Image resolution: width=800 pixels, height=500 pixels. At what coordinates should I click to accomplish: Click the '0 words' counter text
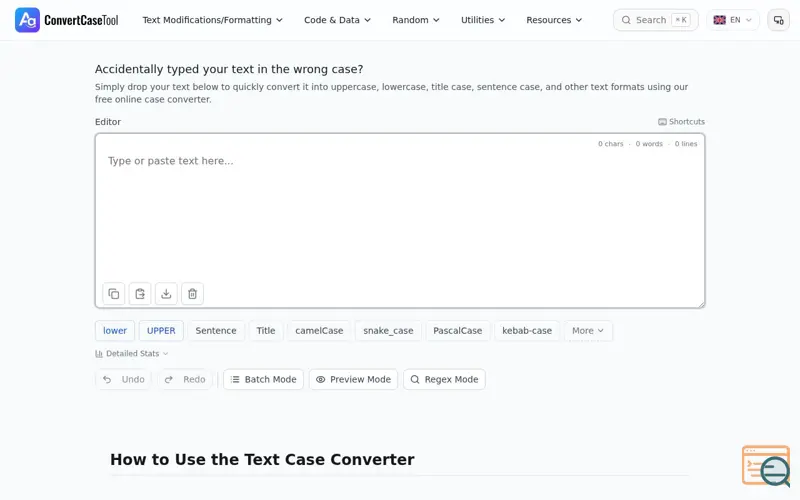649,144
